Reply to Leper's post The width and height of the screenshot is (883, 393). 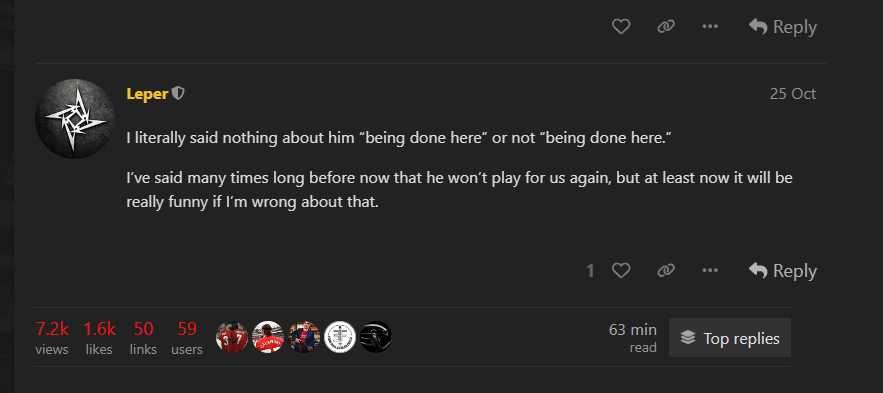pos(783,271)
